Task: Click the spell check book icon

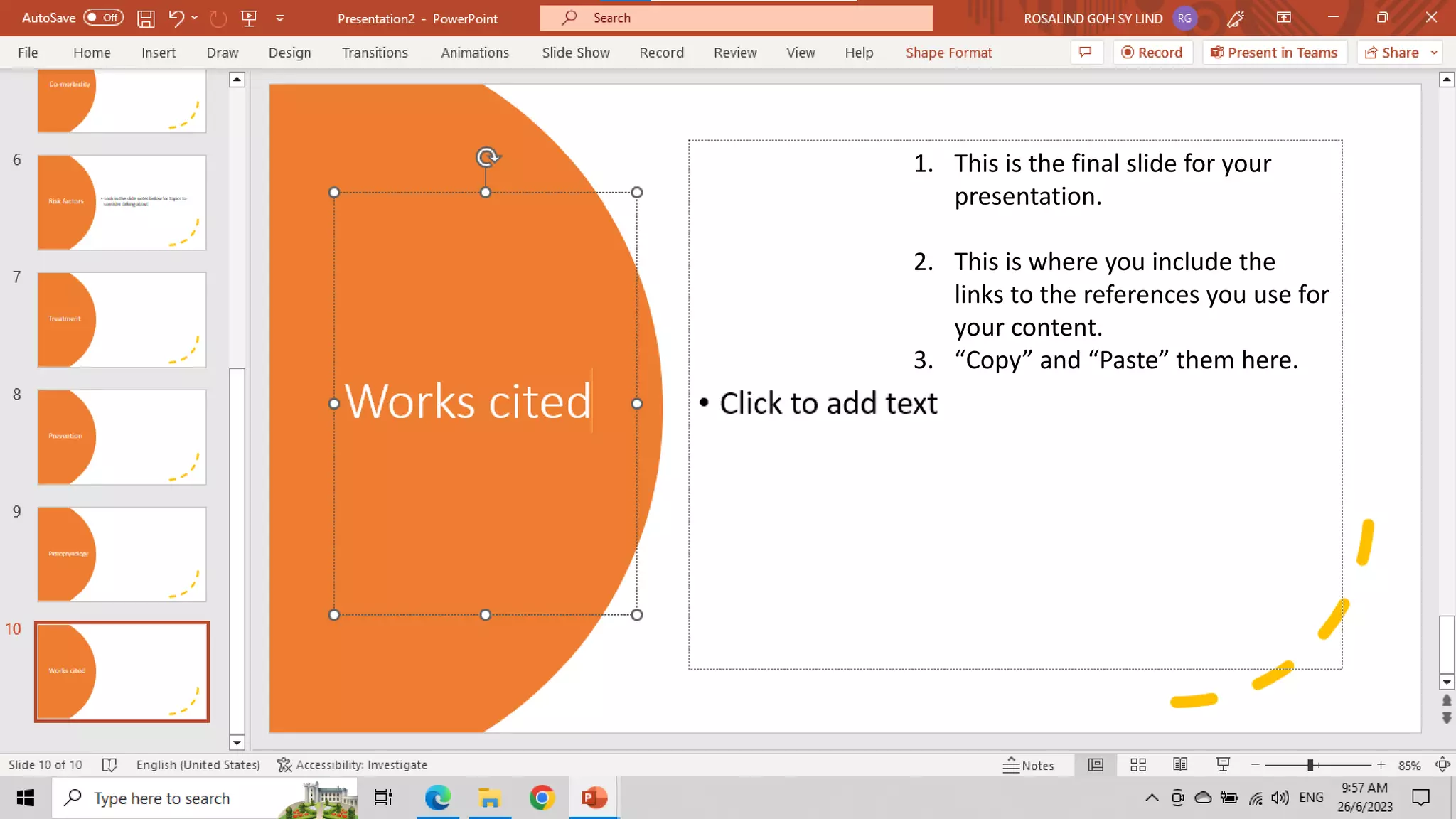Action: tap(109, 765)
